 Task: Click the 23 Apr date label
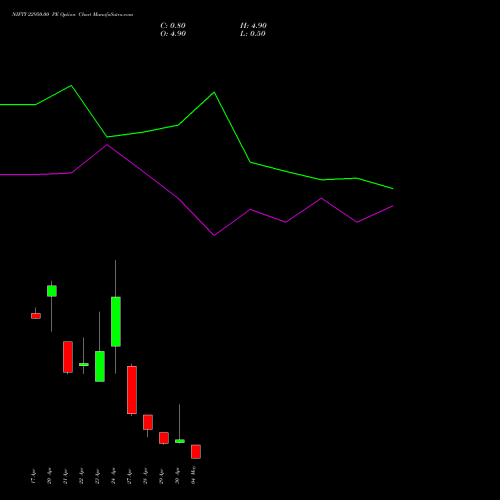coord(97,477)
